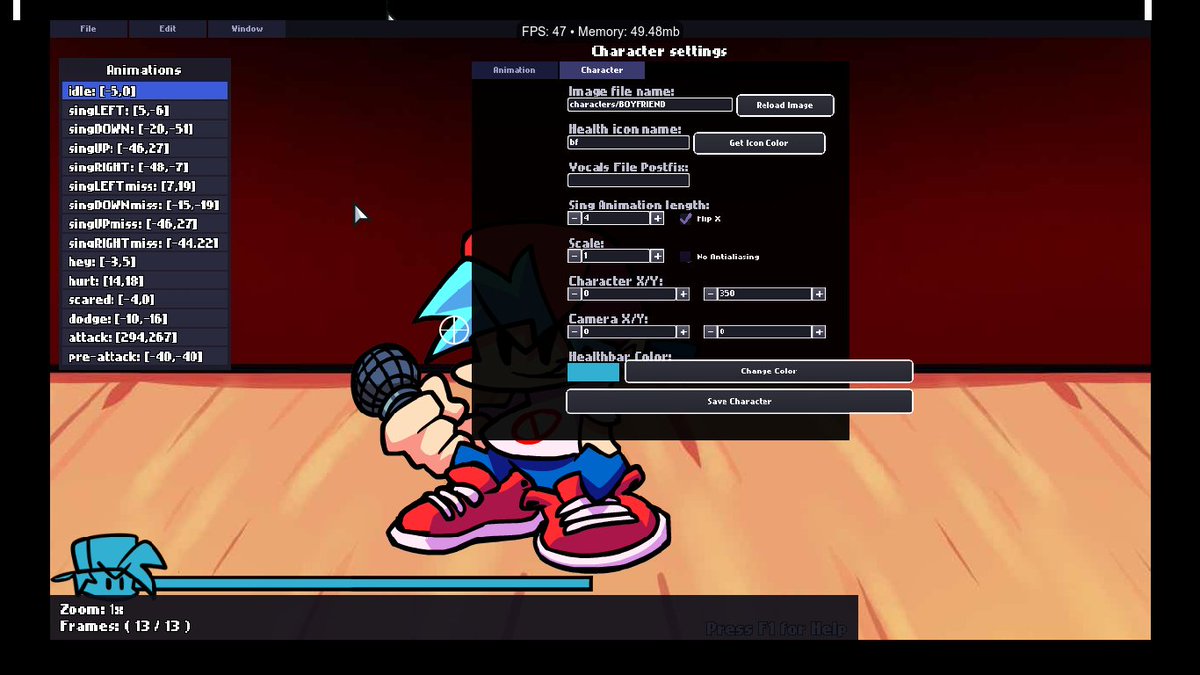
Task: Click the Vocals File Postfix field
Action: pos(628,180)
